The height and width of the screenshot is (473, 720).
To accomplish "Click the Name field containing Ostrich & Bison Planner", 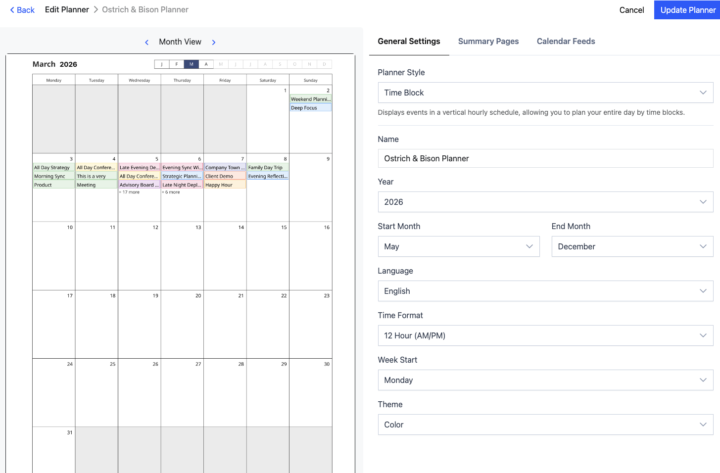I will (546, 158).
